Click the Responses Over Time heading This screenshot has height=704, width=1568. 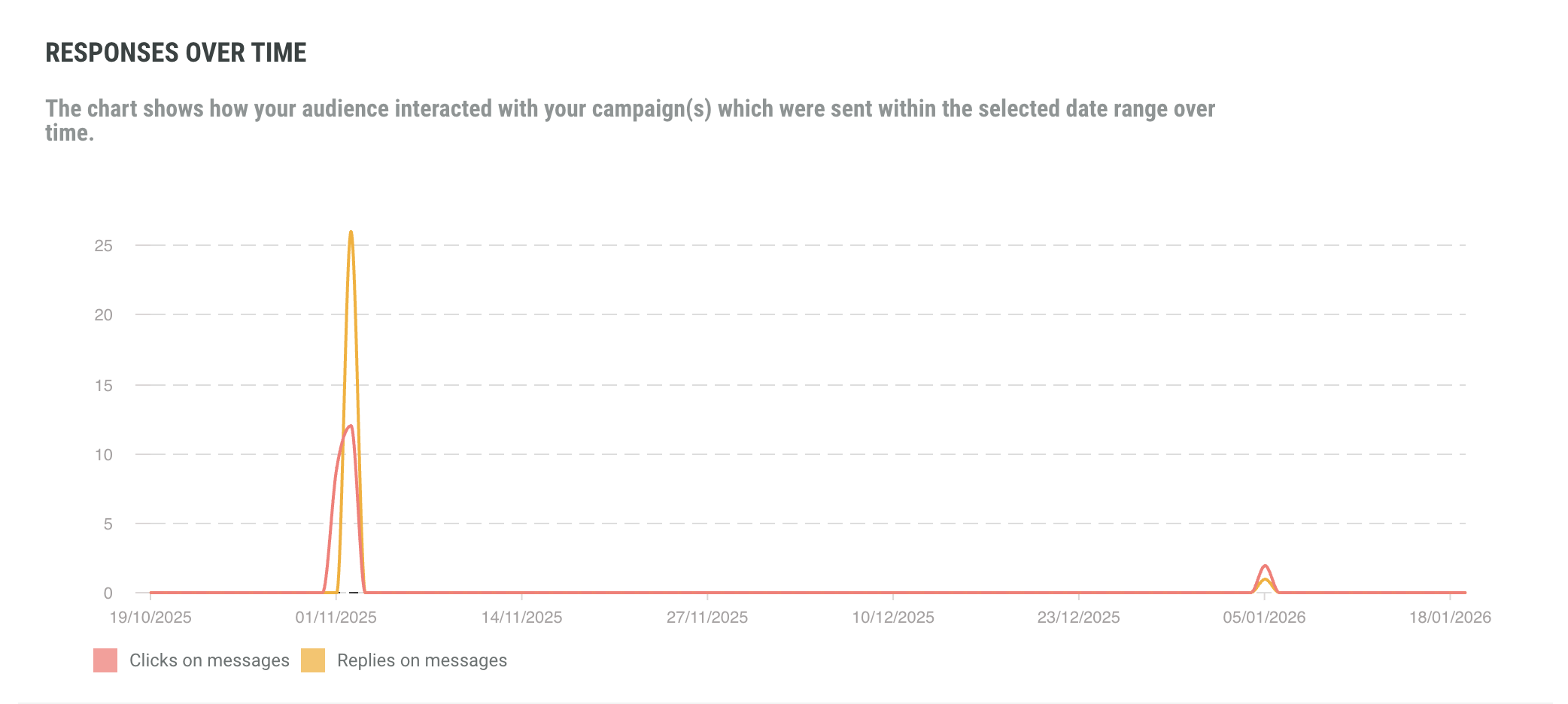tap(176, 53)
